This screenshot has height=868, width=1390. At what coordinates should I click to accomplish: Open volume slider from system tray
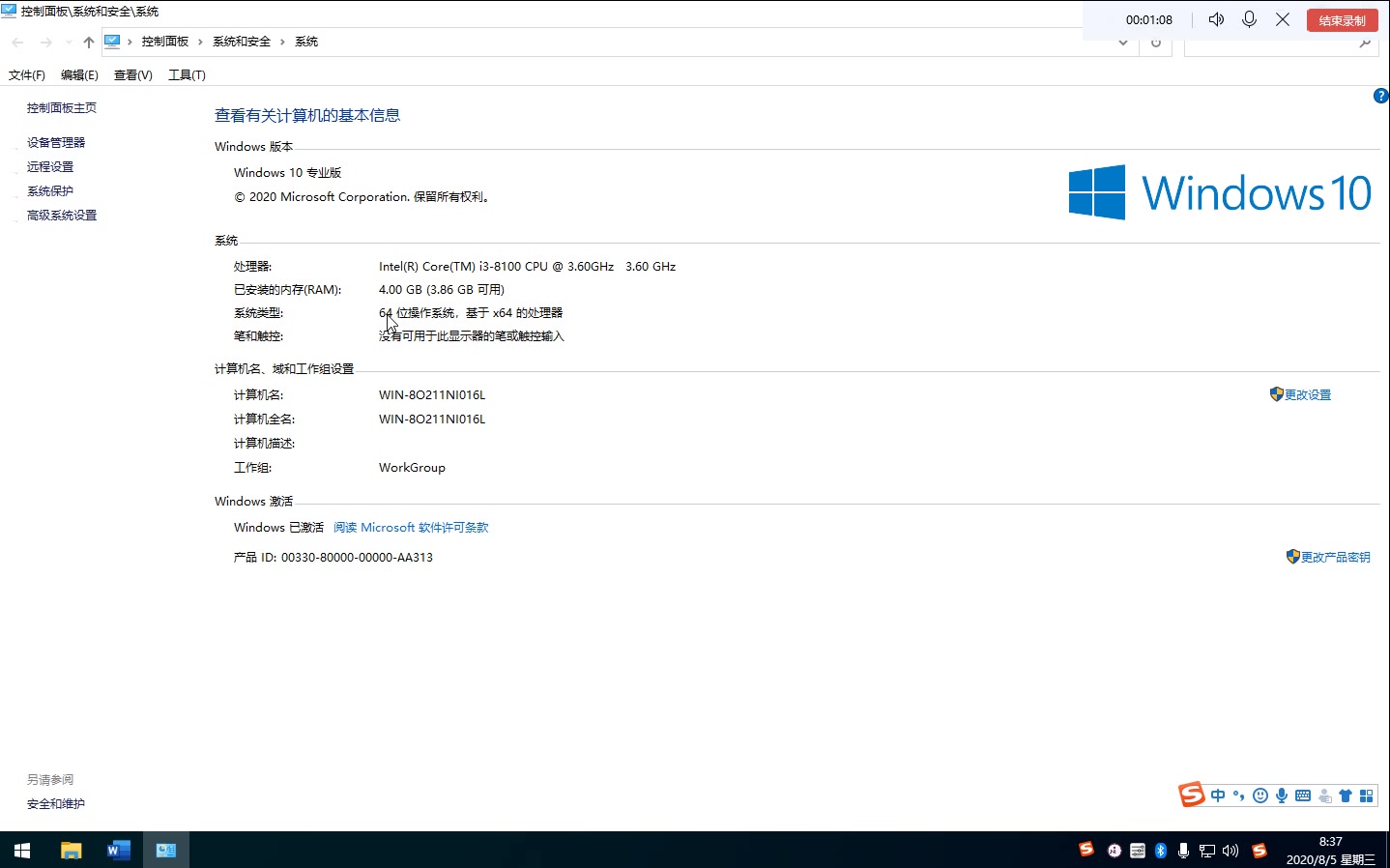coord(1230,851)
